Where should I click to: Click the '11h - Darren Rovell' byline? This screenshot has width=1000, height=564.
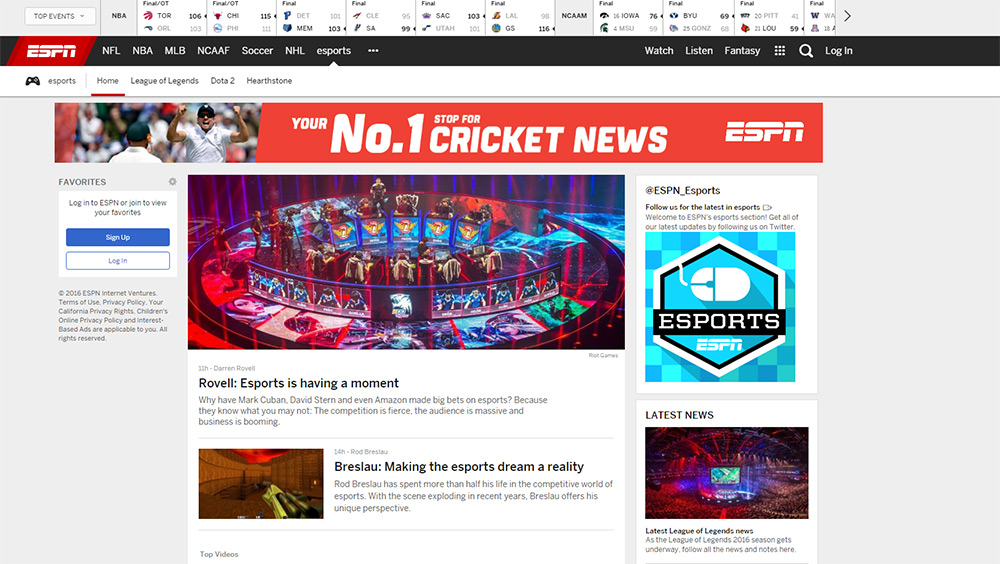[x=226, y=368]
